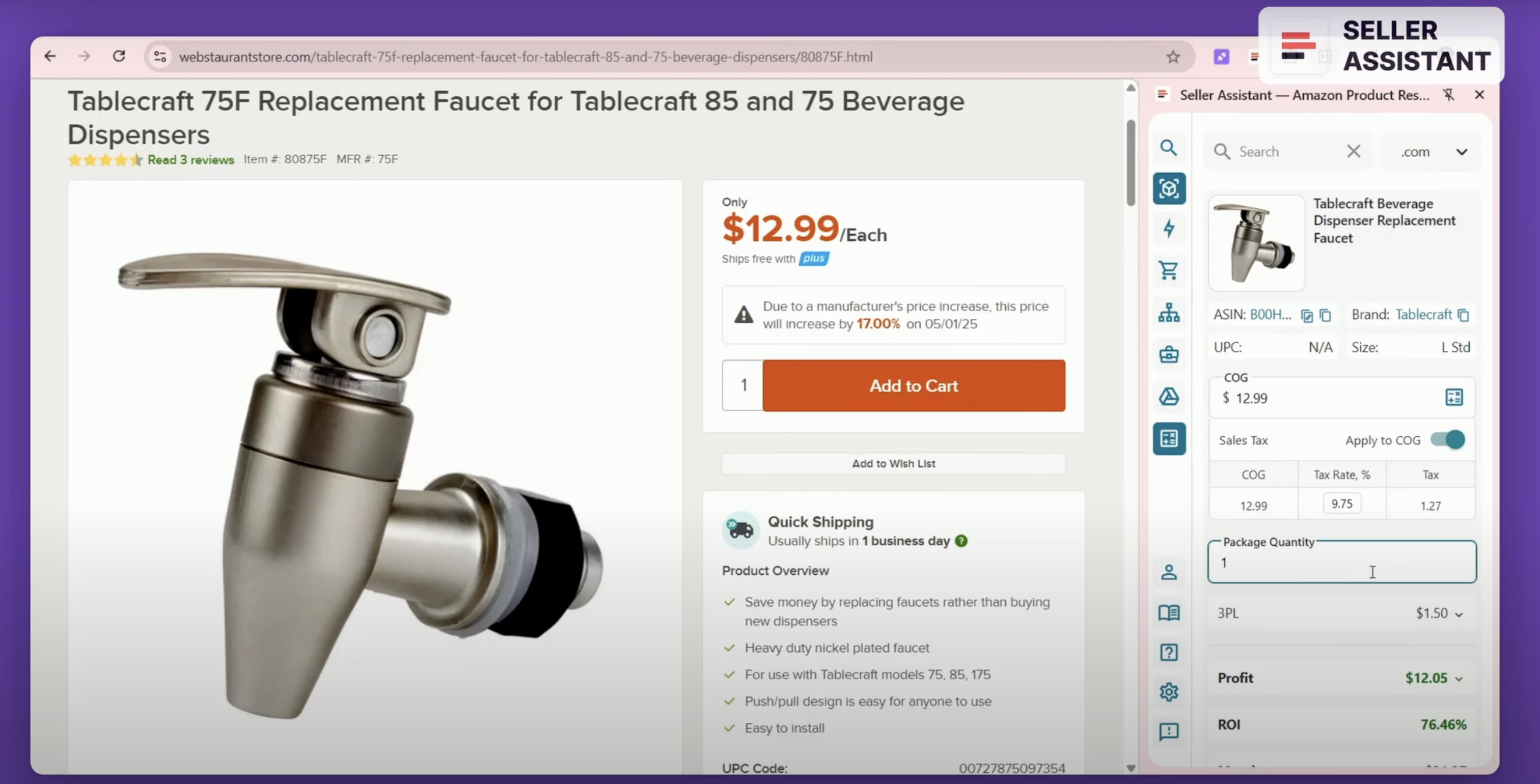
Task: Open the user guide book icon
Action: pyautogui.click(x=1169, y=612)
